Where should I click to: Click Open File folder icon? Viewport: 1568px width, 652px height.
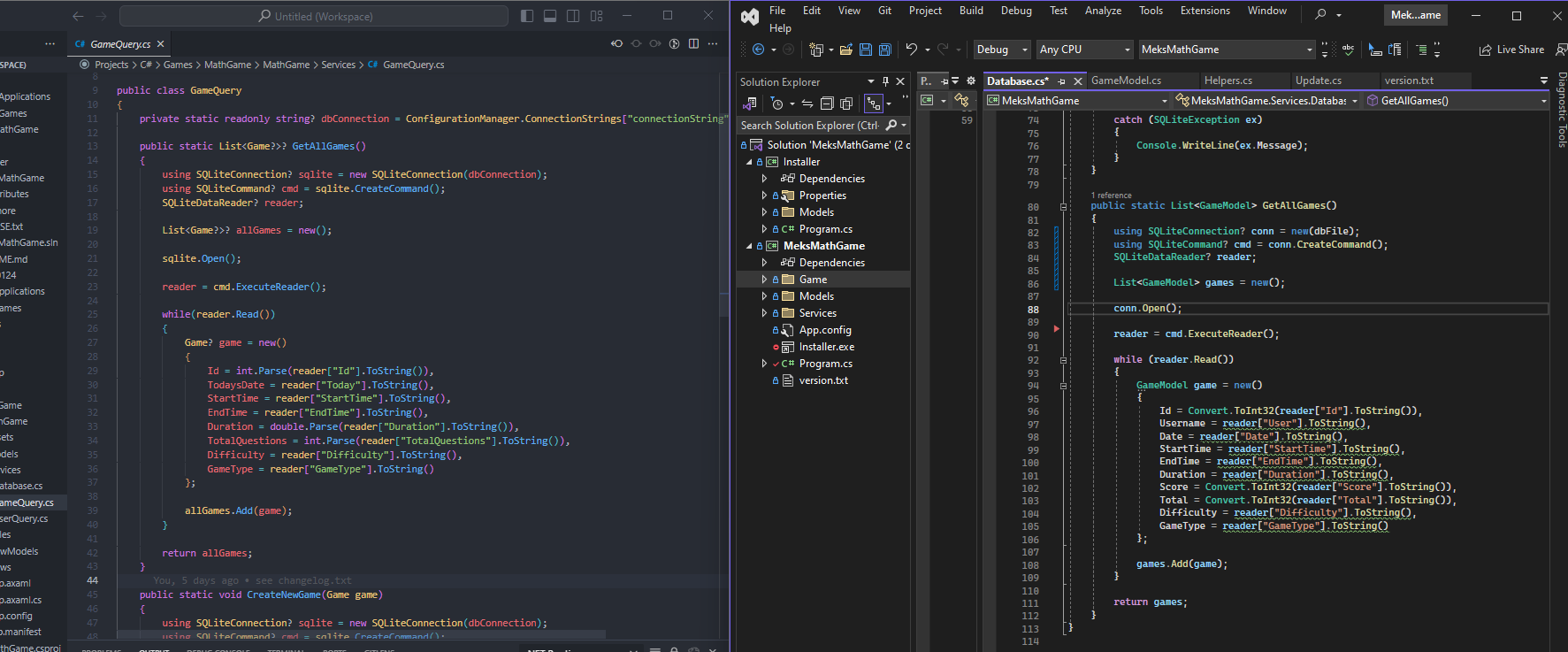coord(845,50)
